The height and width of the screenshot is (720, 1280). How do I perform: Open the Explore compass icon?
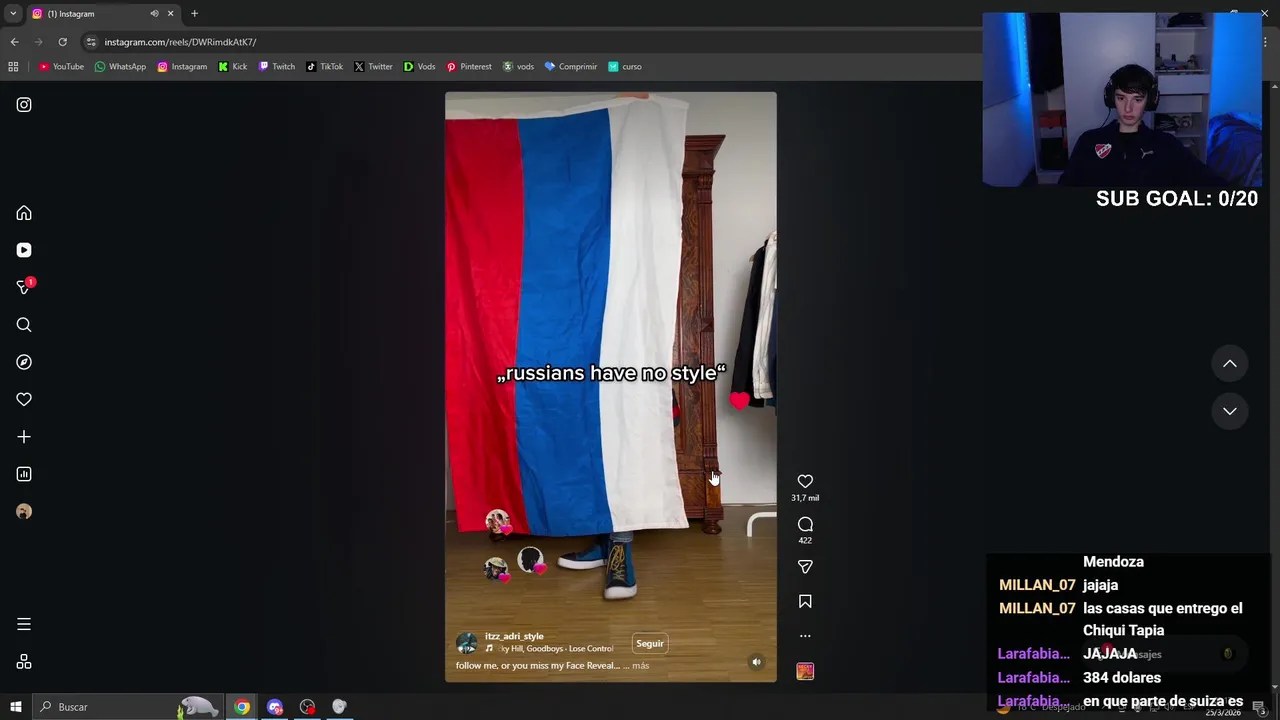click(x=24, y=362)
